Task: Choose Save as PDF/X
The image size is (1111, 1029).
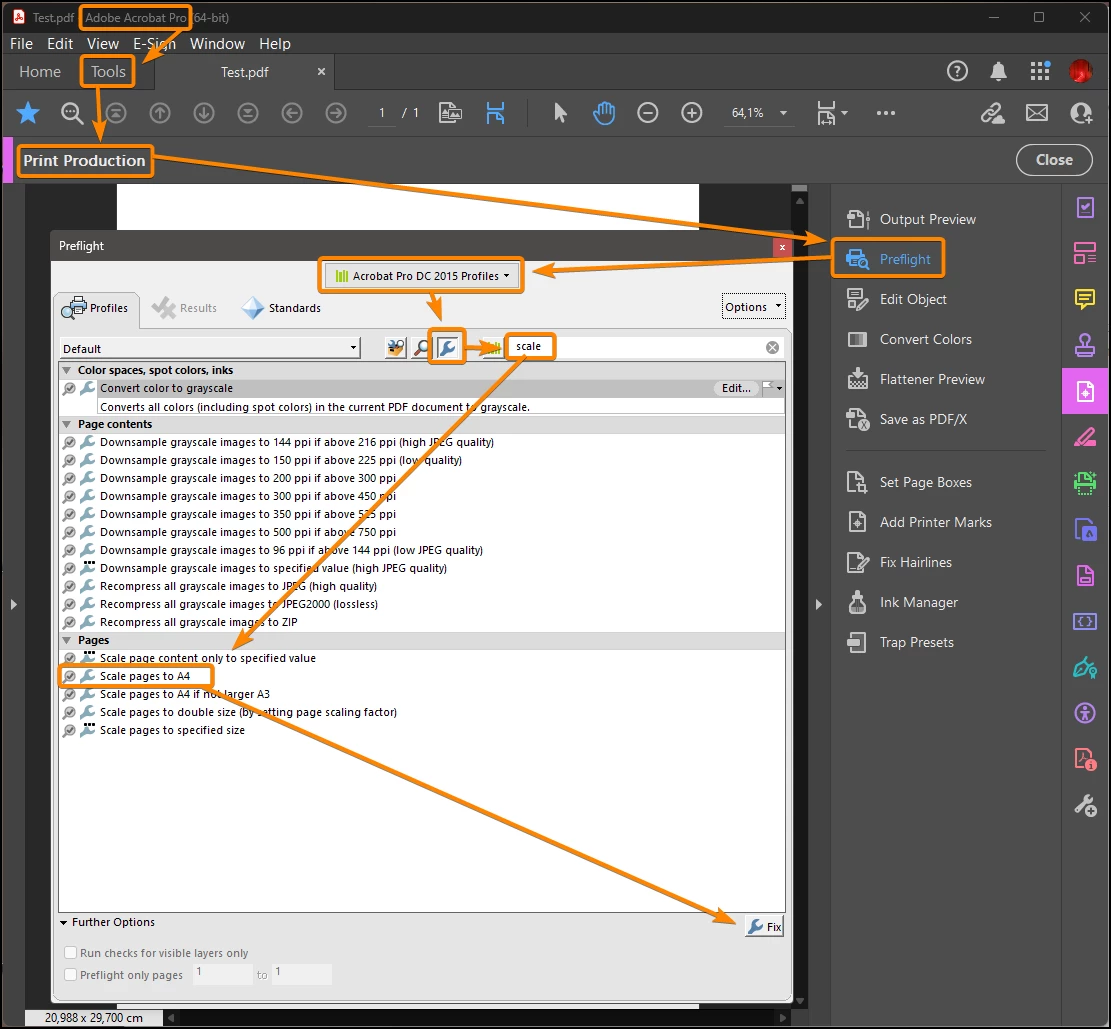Action: (x=907, y=420)
